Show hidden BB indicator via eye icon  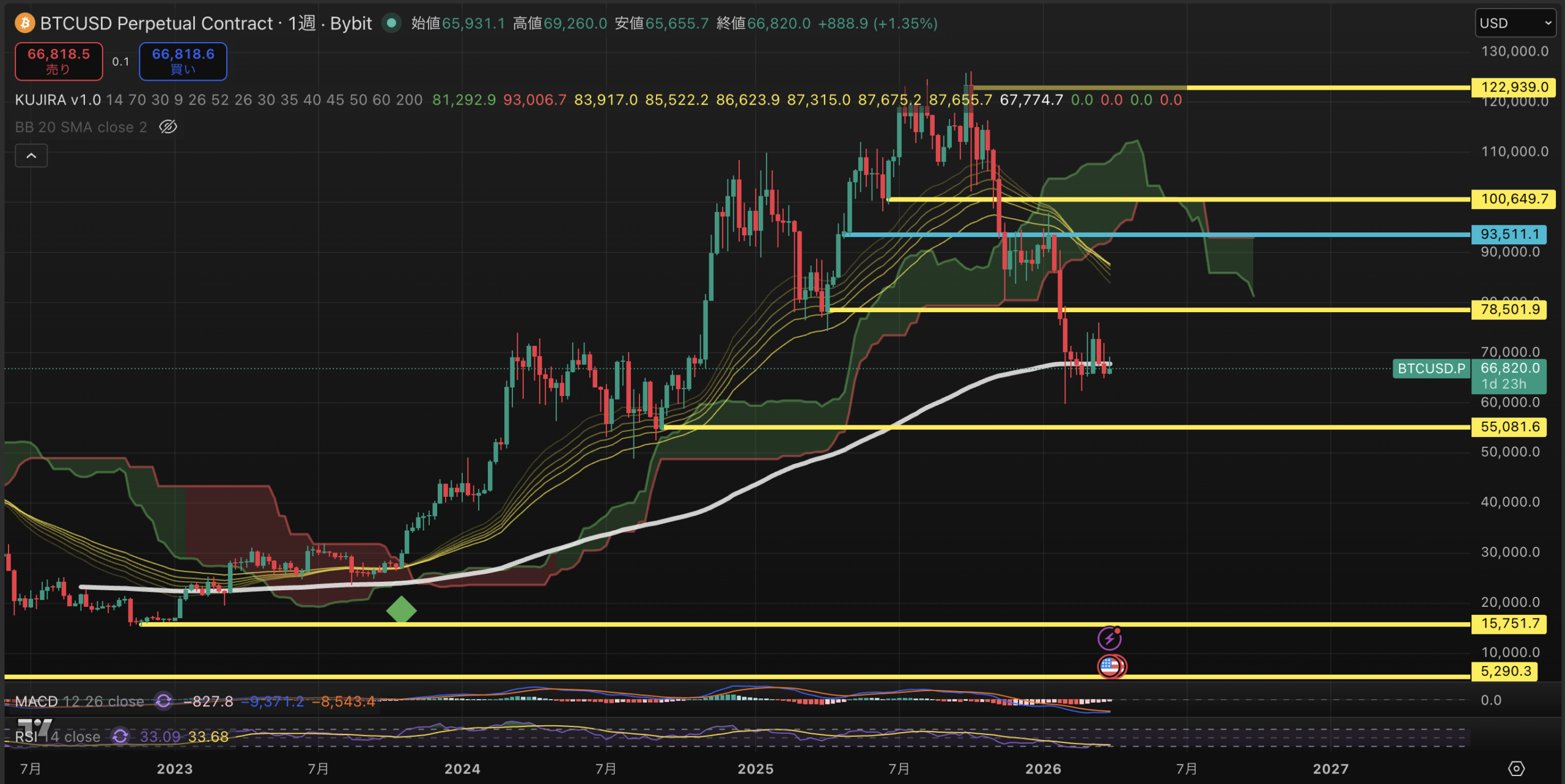point(168,127)
